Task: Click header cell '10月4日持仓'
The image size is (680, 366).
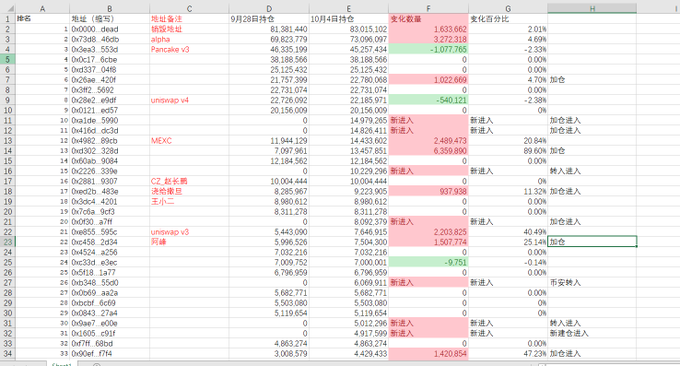Action: [349, 19]
